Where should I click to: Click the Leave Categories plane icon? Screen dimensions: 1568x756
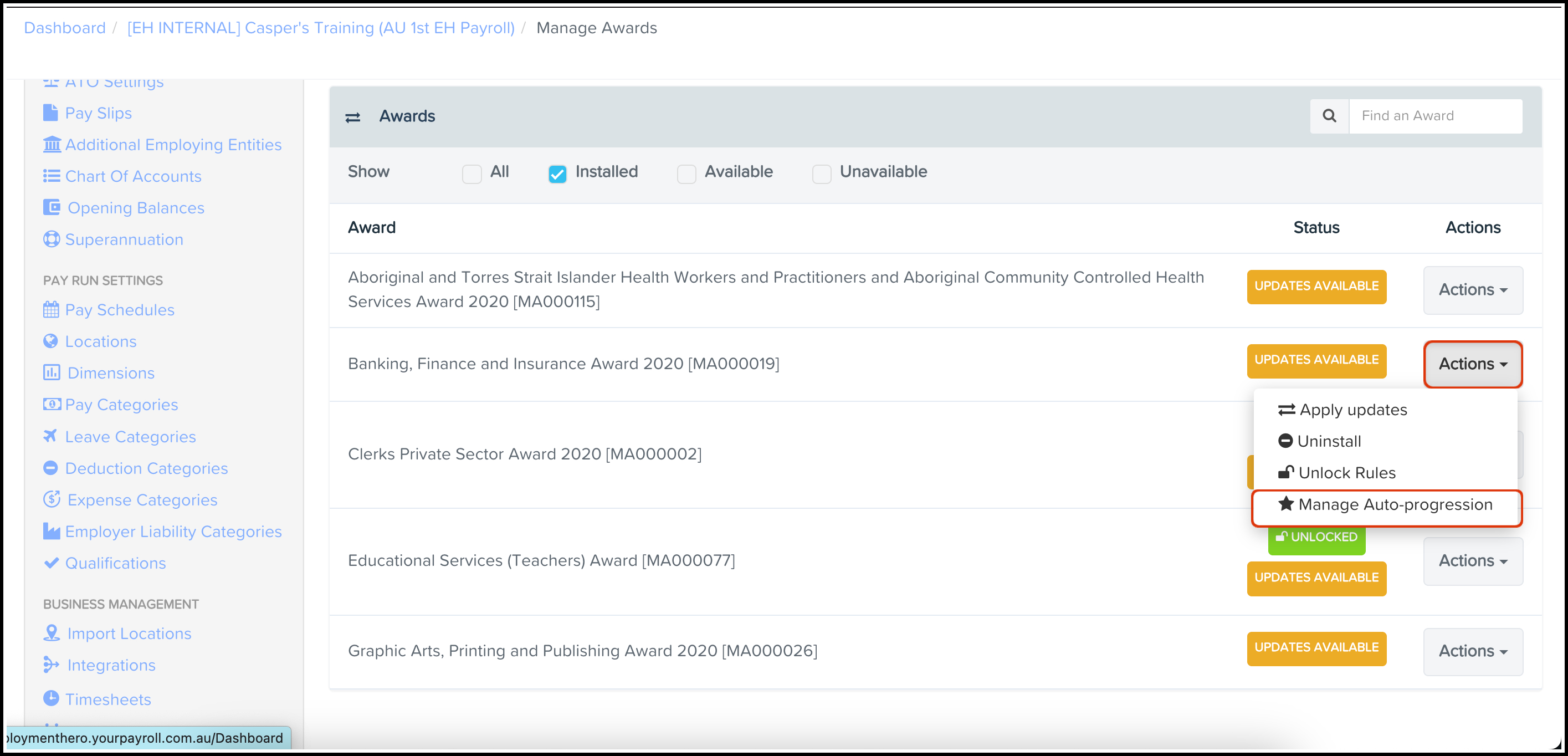point(50,436)
